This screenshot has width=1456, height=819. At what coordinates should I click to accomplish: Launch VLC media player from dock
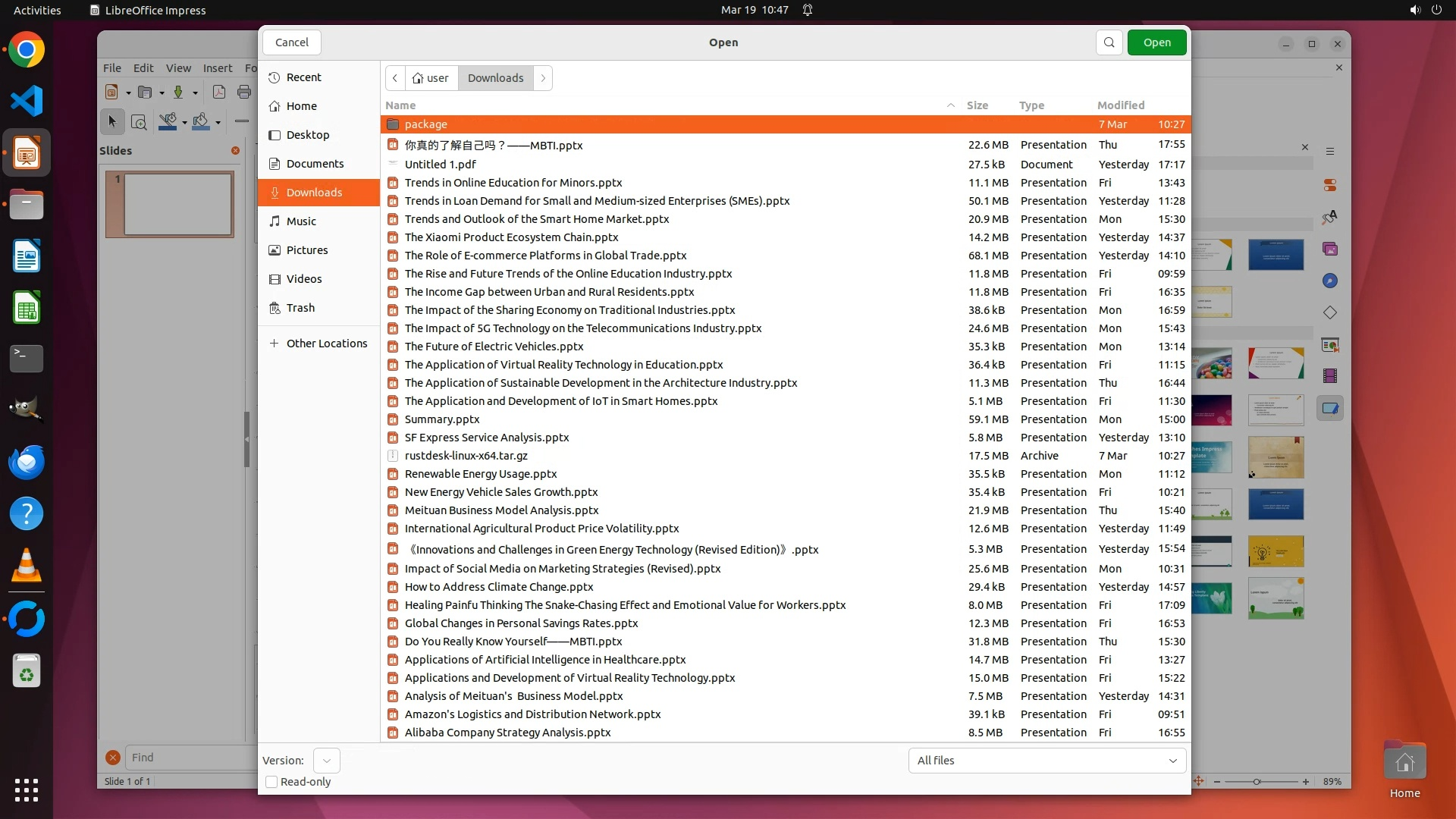27,566
